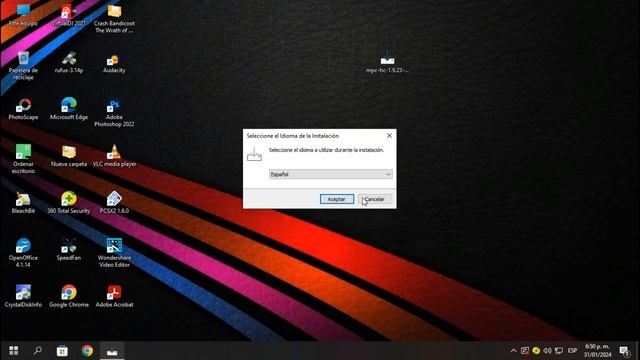Open the notification center icon
The width and height of the screenshot is (640, 360).
[624, 351]
